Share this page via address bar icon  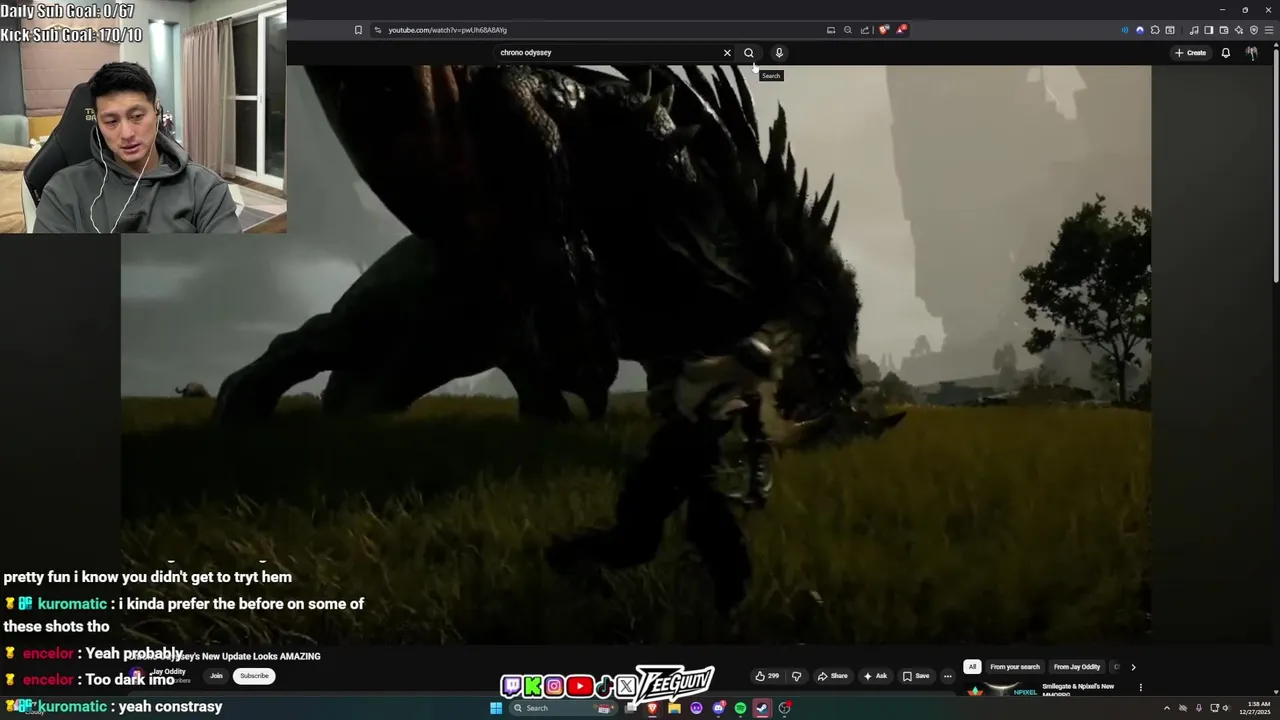(x=865, y=30)
